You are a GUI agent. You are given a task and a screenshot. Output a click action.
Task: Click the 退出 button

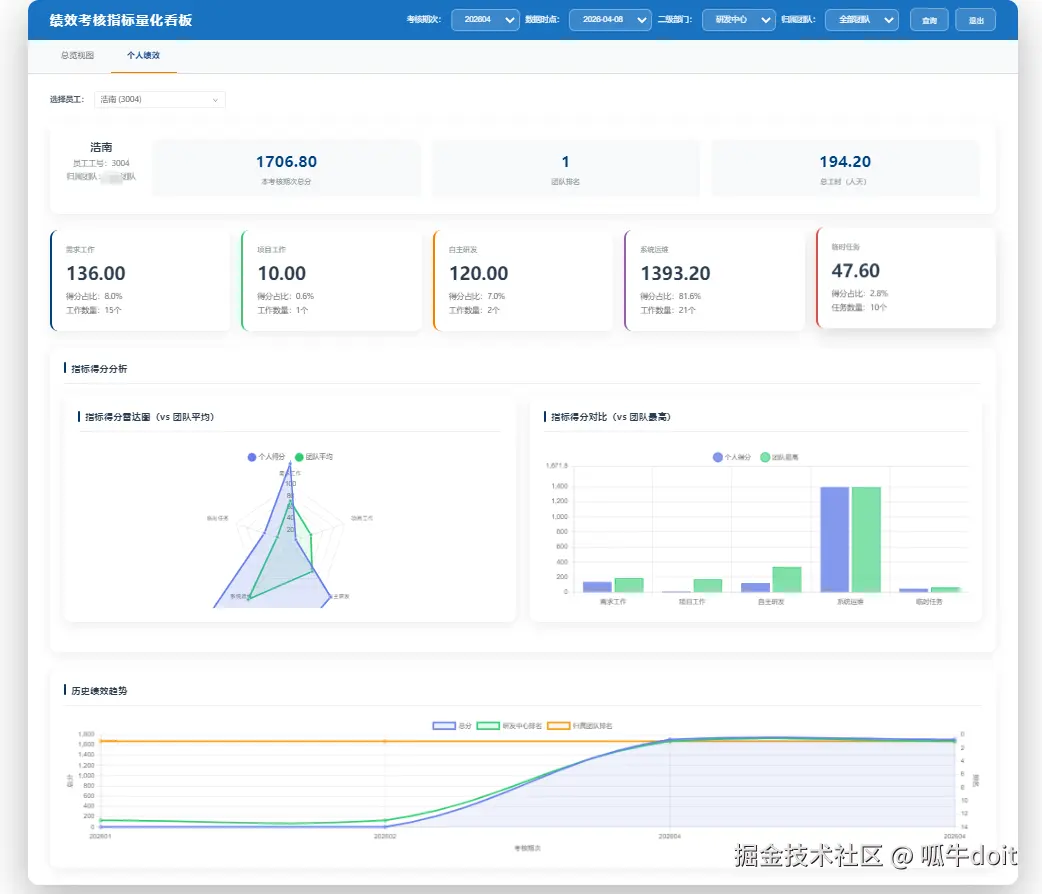click(976, 20)
